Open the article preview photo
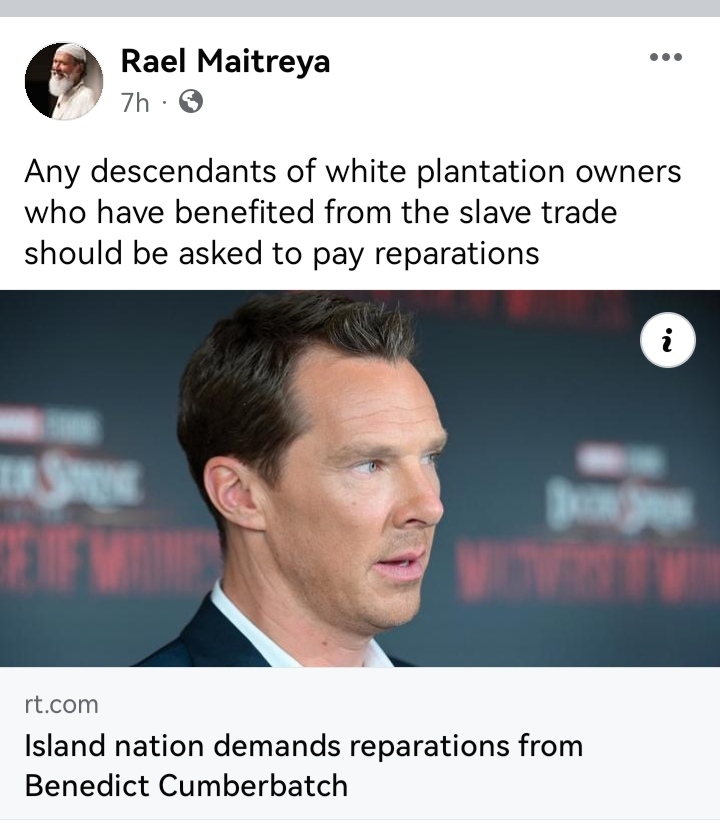The image size is (720, 823). pos(360,478)
